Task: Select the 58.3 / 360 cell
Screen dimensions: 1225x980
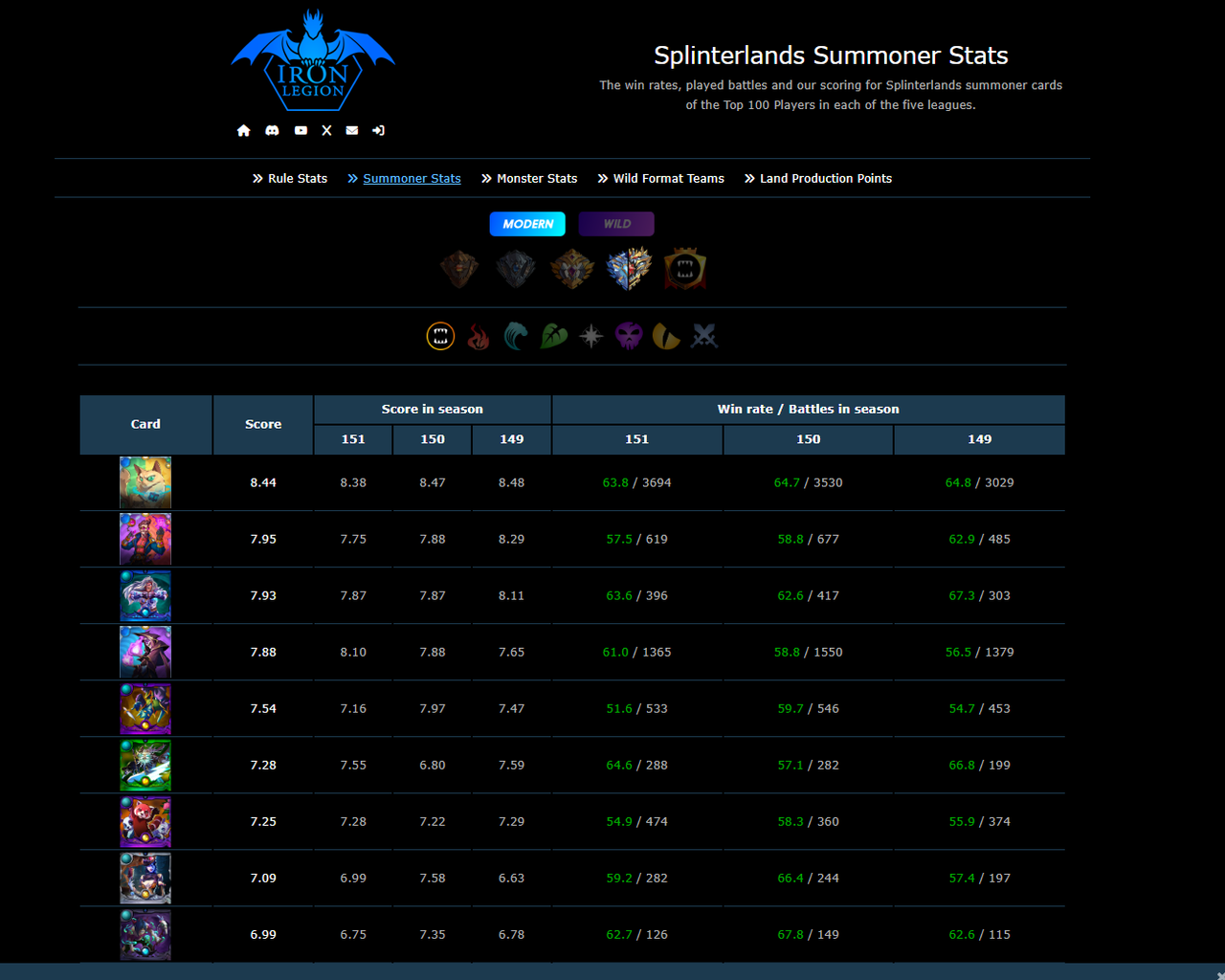Action: [809, 821]
